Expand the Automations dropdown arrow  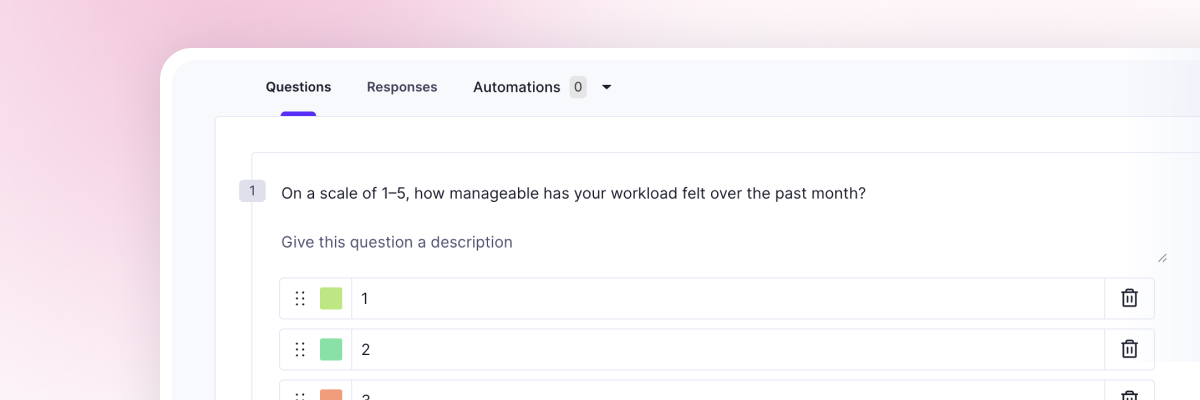click(606, 87)
